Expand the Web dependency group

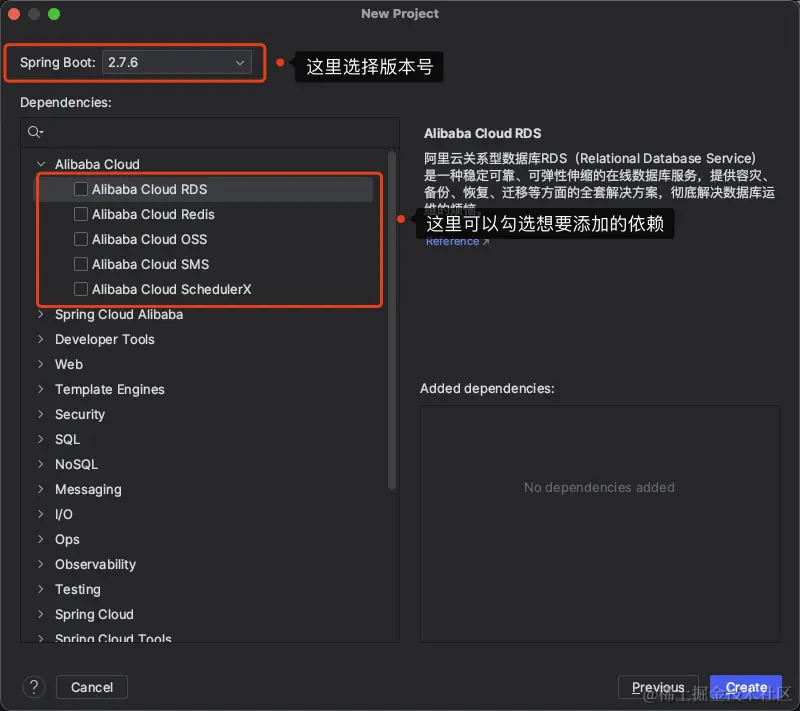click(x=41, y=364)
